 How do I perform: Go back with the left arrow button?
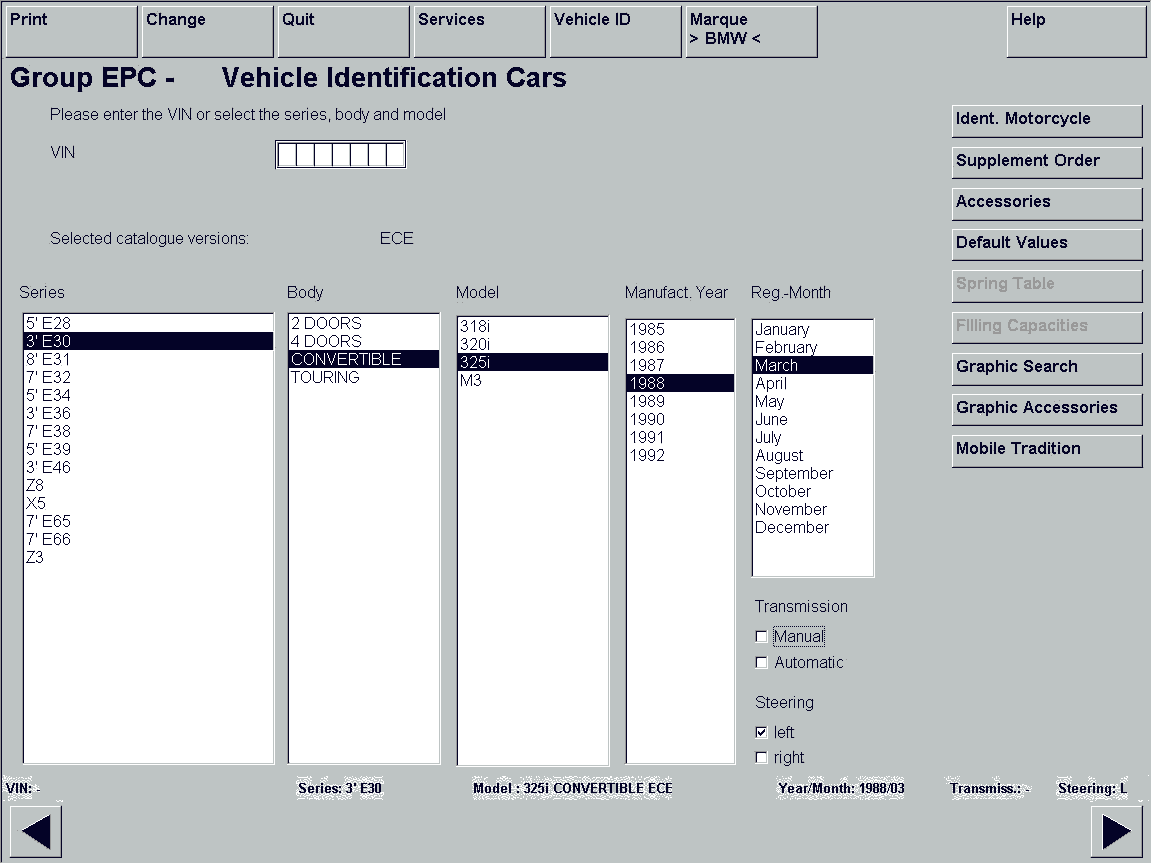(35, 832)
